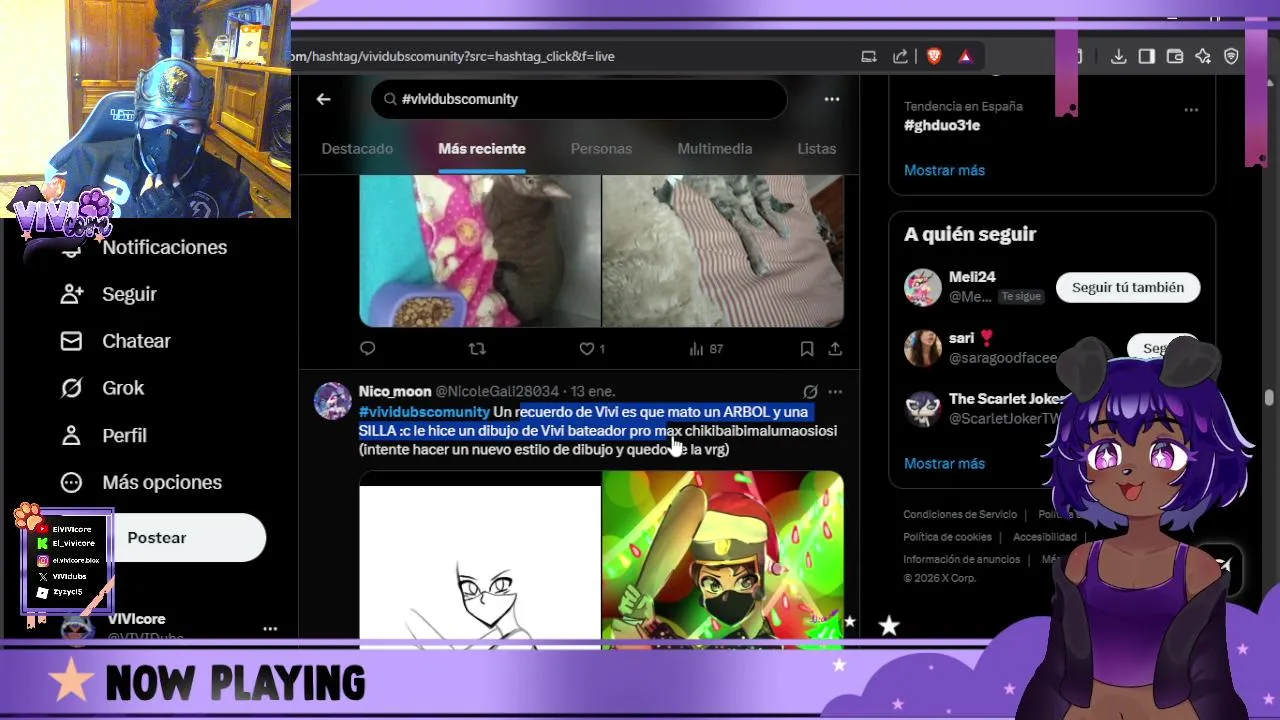This screenshot has width=1280, height=720.
Task: Select the Más reciente tab
Action: coord(482,148)
